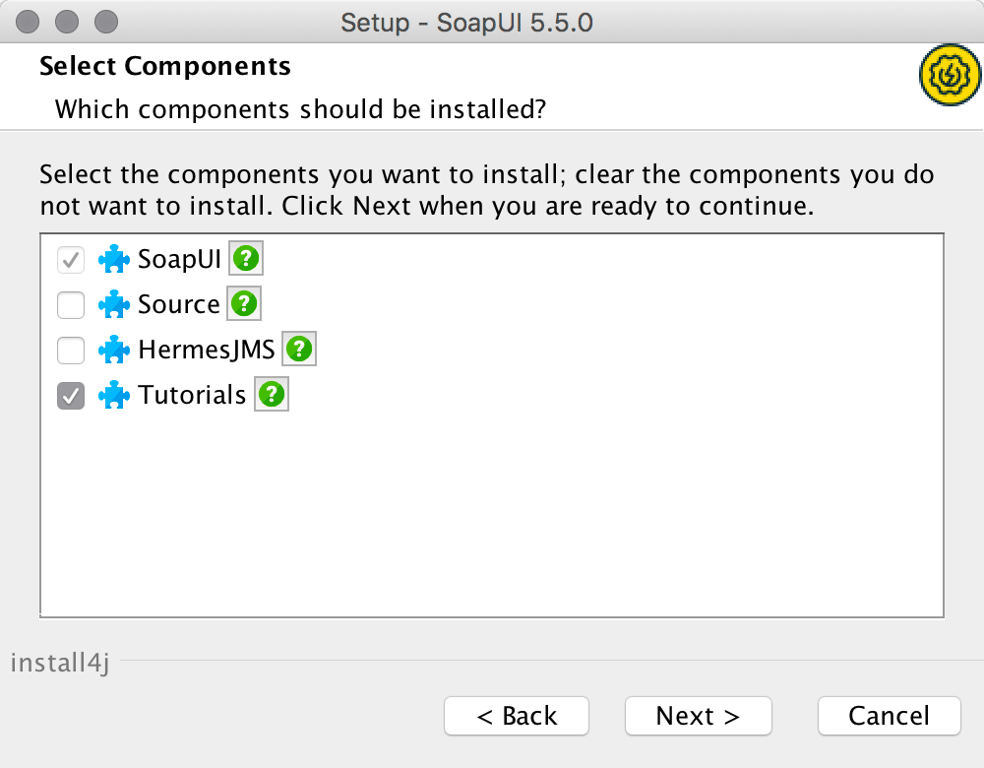Click the SoapUI puzzle piece icon
This screenshot has width=984, height=768.
[x=114, y=258]
